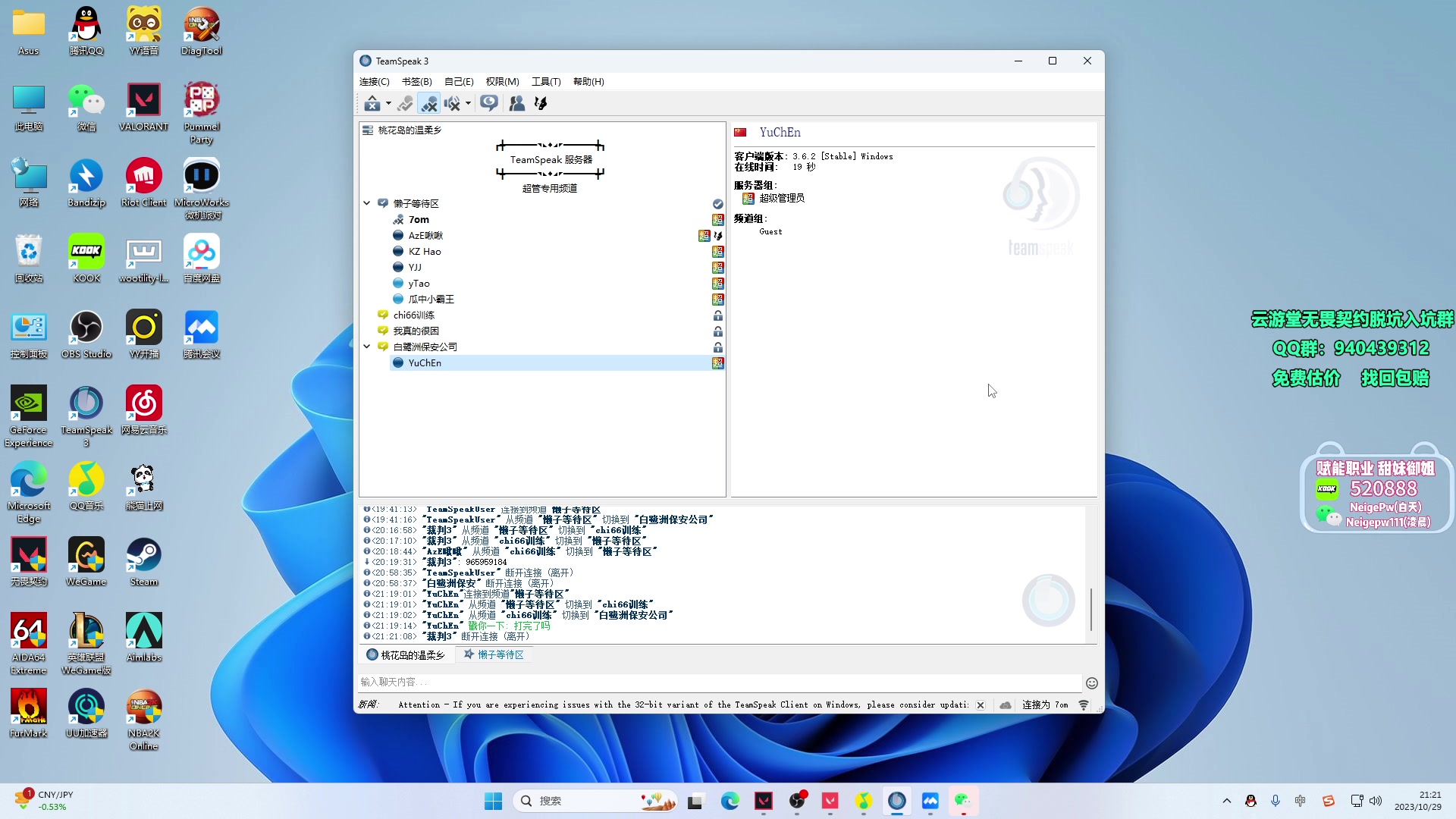Click the subscribe channel toolbar icon
1456x819 pixels.
tap(489, 103)
